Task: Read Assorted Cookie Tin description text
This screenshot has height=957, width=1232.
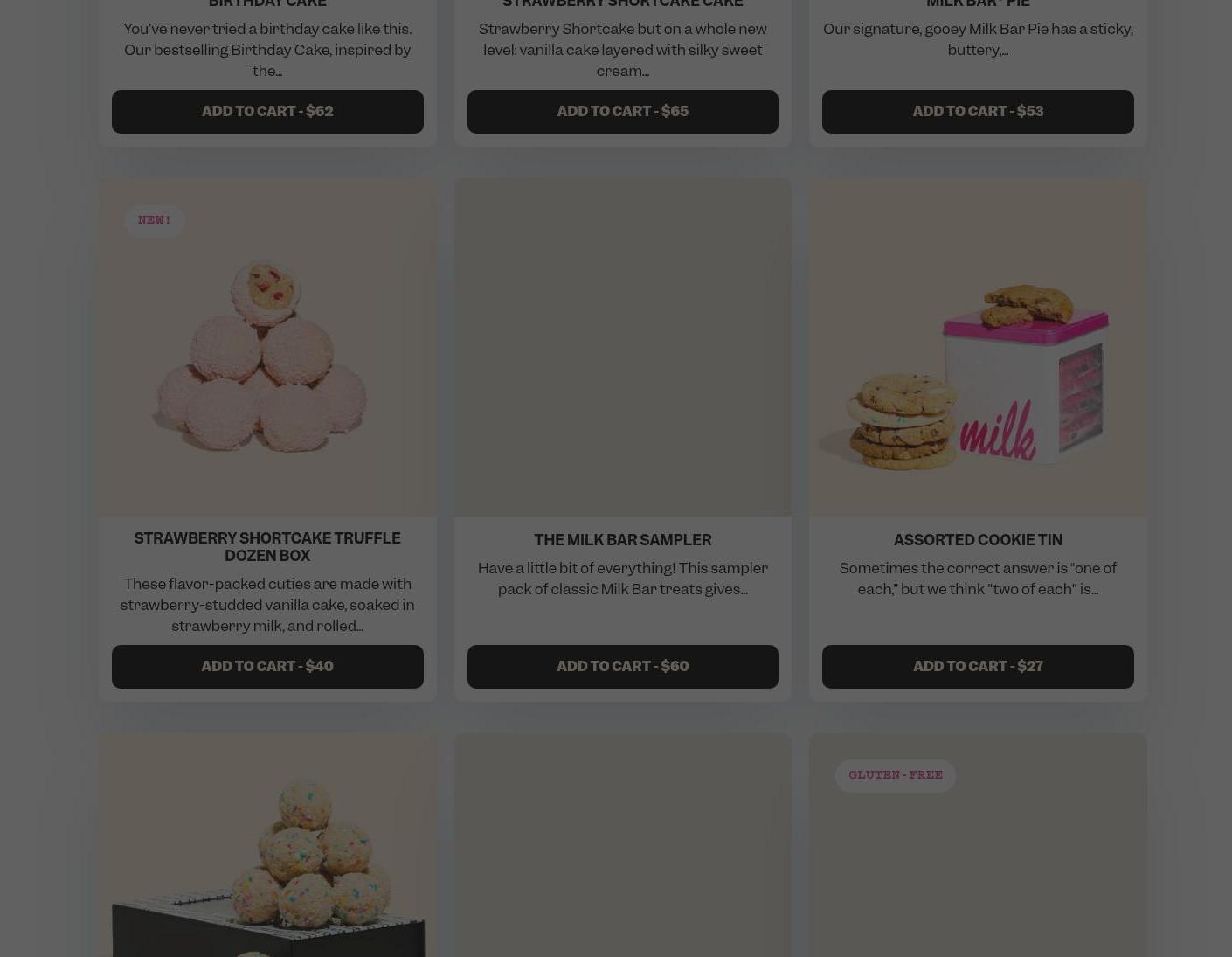Action: point(978,579)
